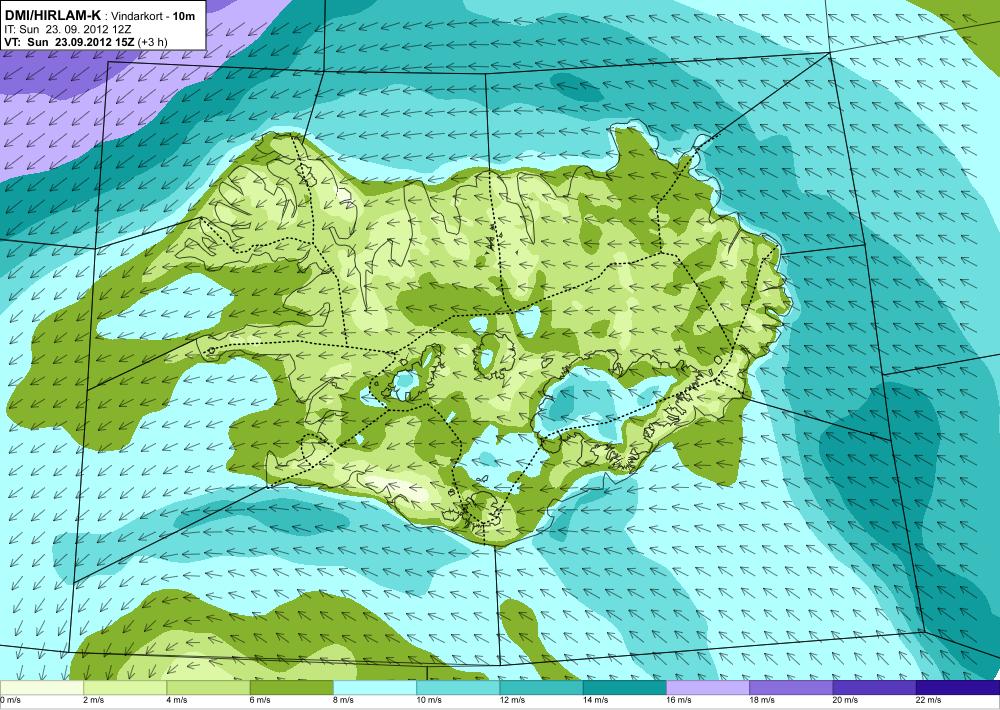The width and height of the screenshot is (1000, 710).
Task: Click the "16 m/s" legend label
Action: [x=679, y=700]
